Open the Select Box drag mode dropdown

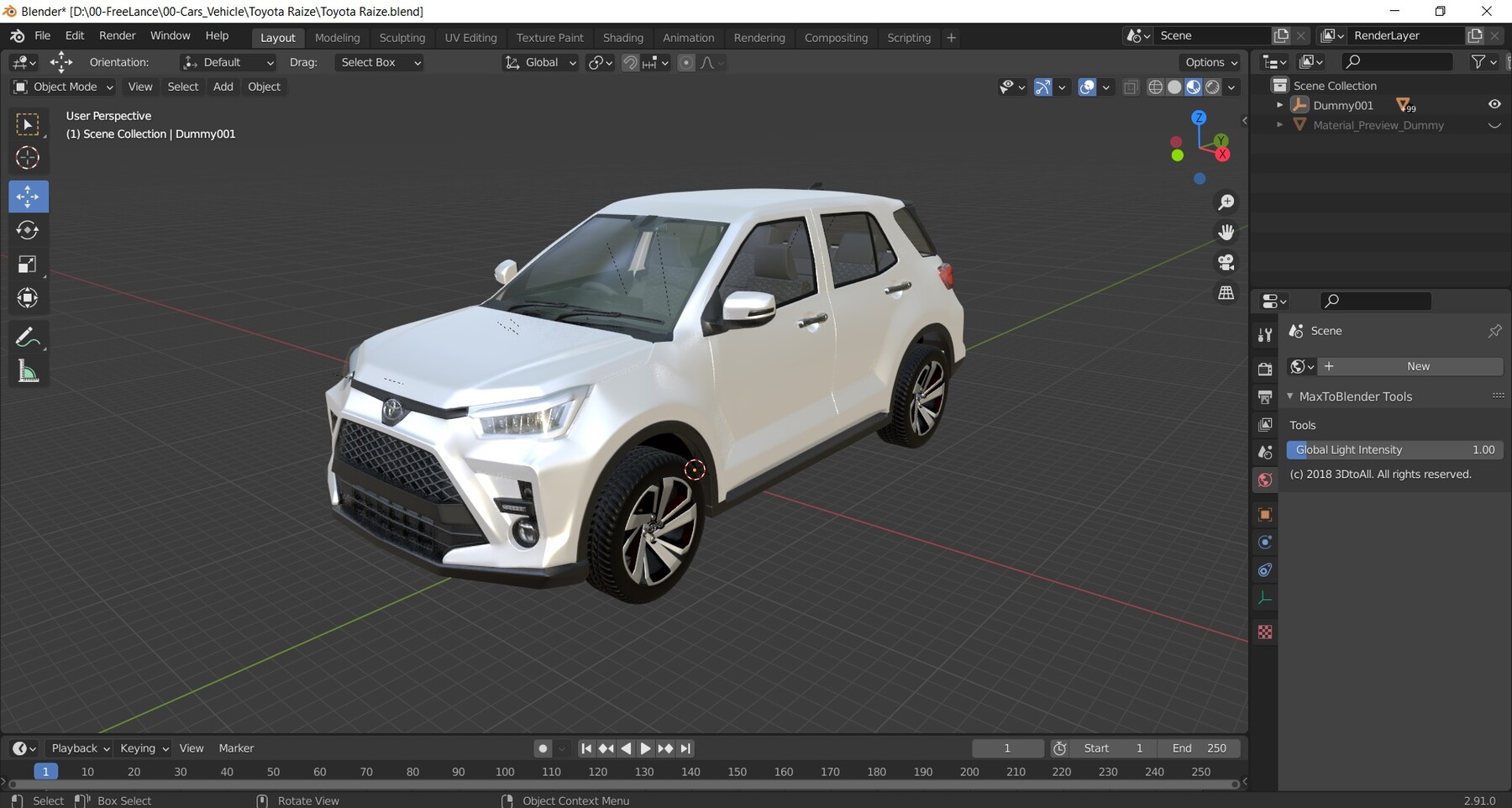pos(378,62)
